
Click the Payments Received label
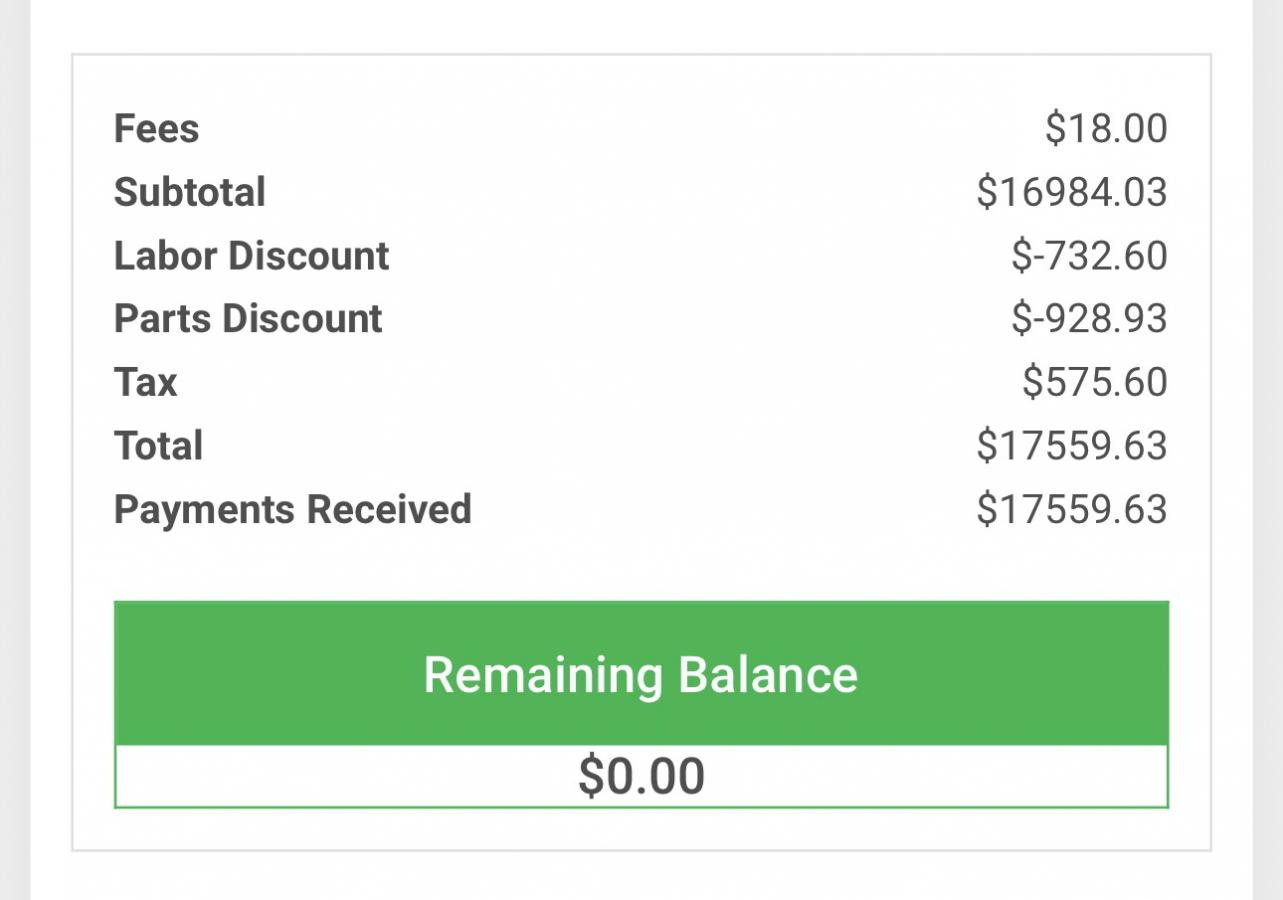[292, 509]
